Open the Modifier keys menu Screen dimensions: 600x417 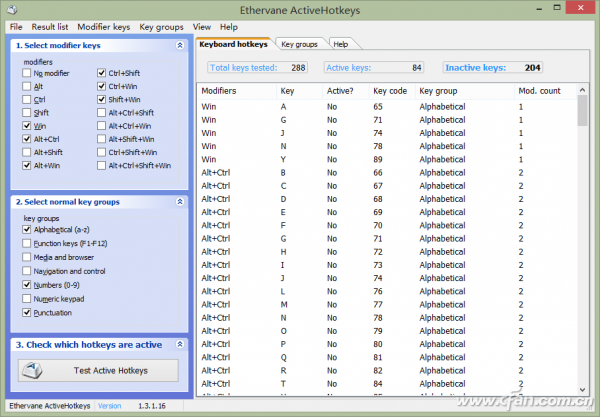104,26
